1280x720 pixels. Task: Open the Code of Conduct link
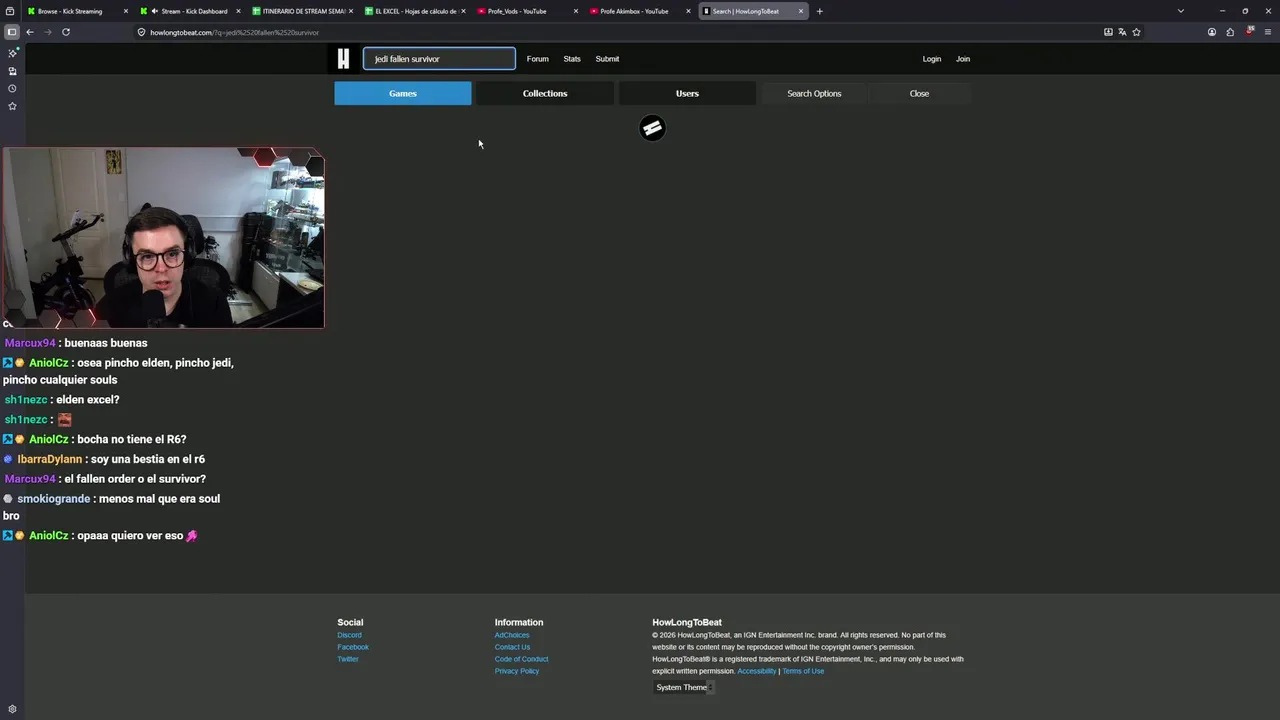coord(521,659)
